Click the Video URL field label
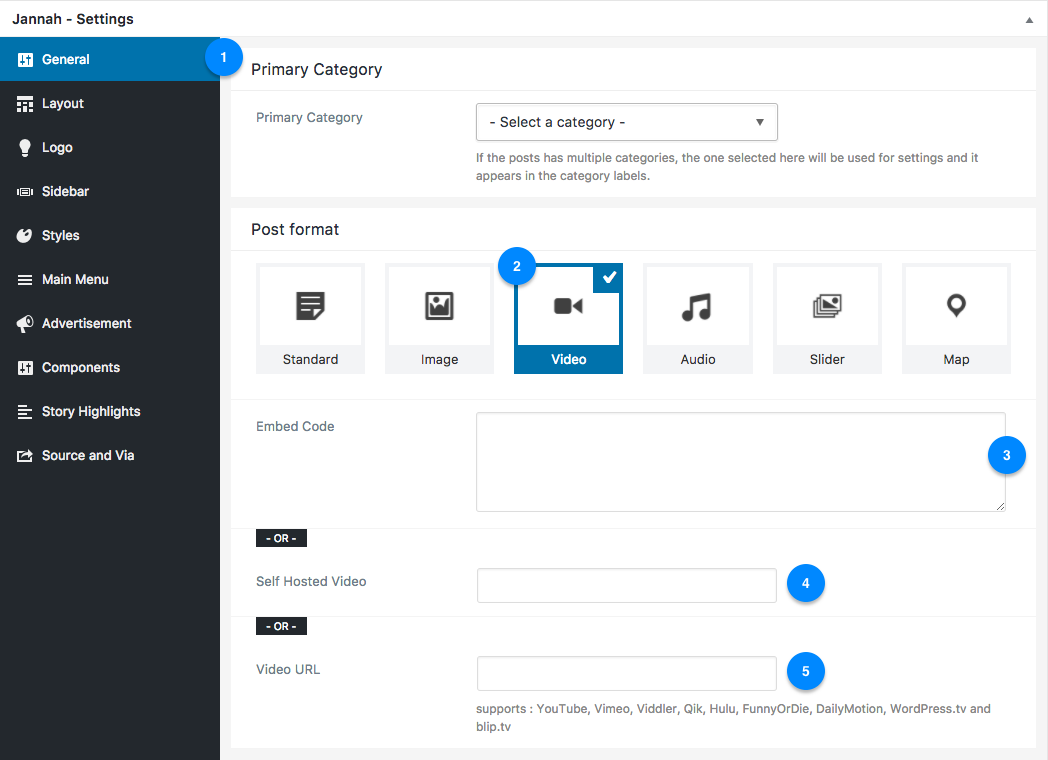The image size is (1048, 760). point(287,670)
